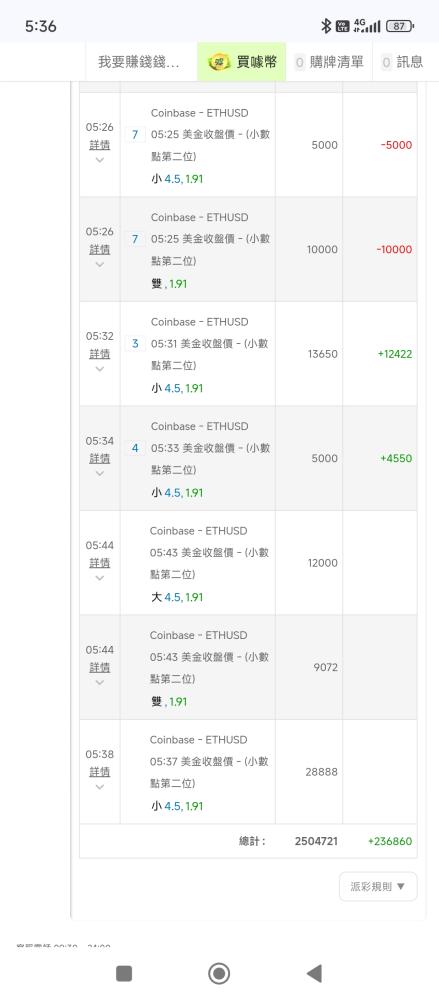The height and width of the screenshot is (1000, 439).
Task: Click the 28888 bet amount cell
Action: click(x=321, y=772)
